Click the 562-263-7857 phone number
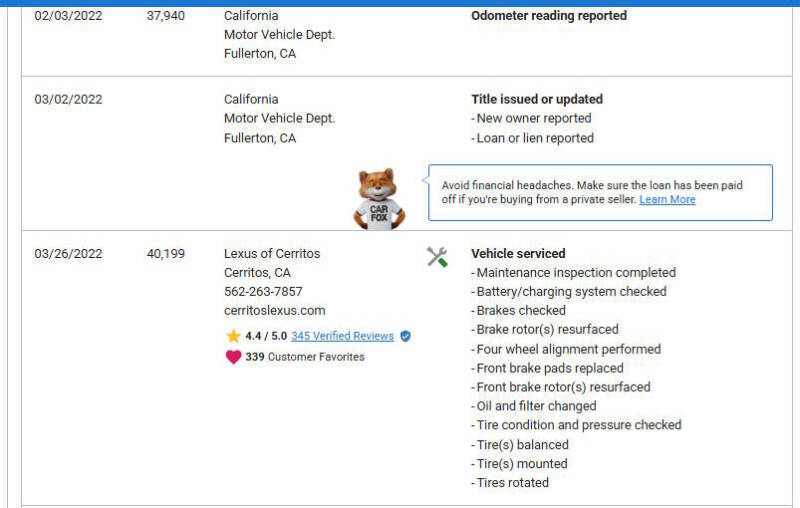 pyautogui.click(x=263, y=292)
